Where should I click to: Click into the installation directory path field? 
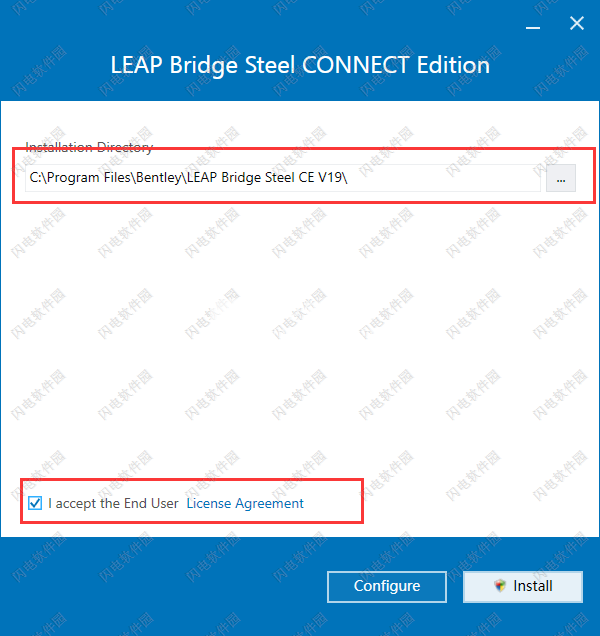point(283,178)
